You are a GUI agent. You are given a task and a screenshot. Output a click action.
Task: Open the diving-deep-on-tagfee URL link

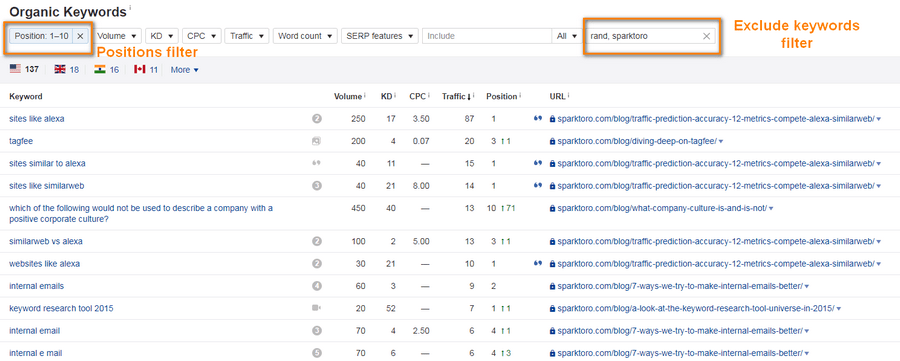point(637,141)
